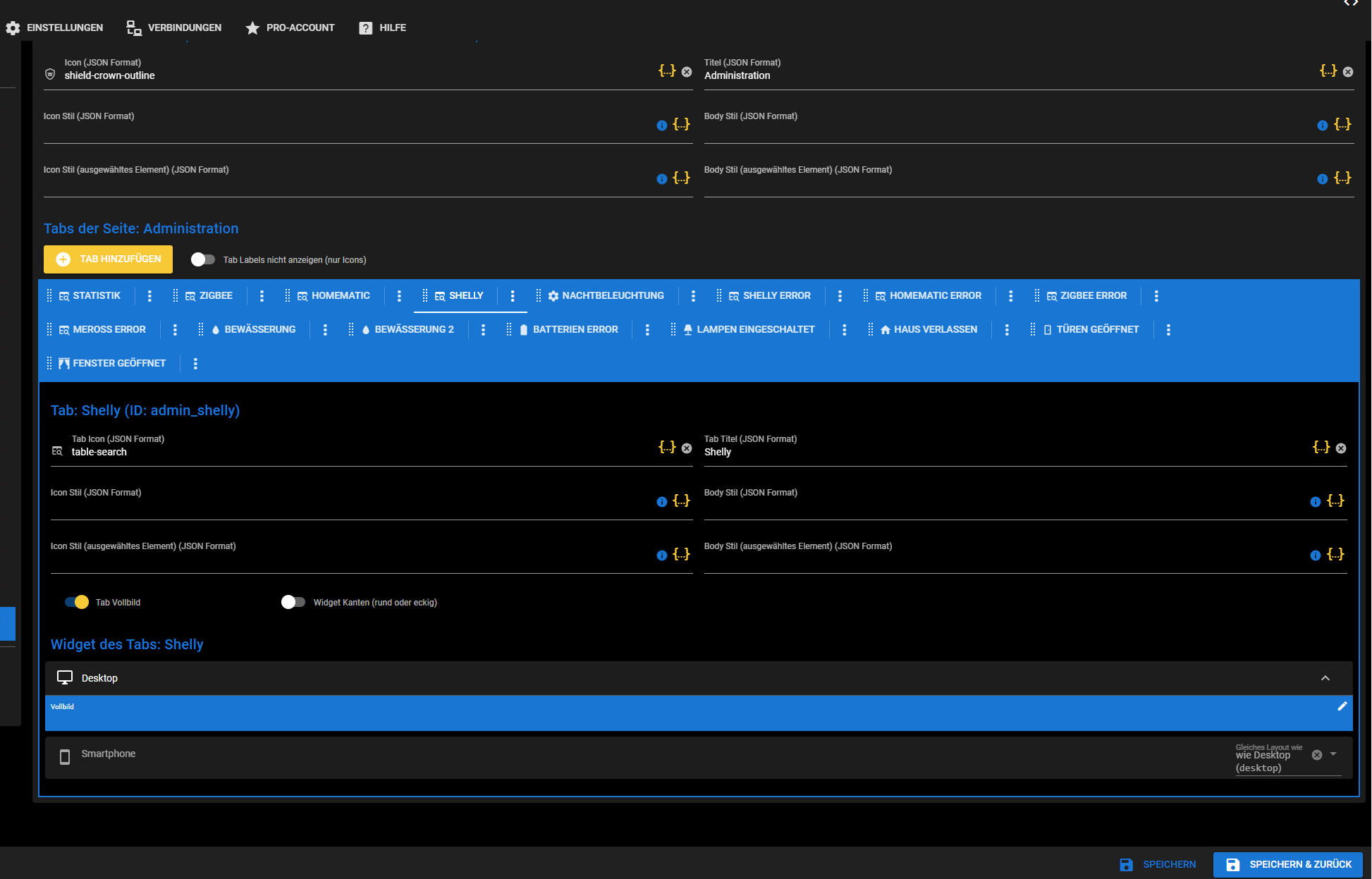Select the Vollbild widget row
1372x879 pixels.
coord(699,713)
